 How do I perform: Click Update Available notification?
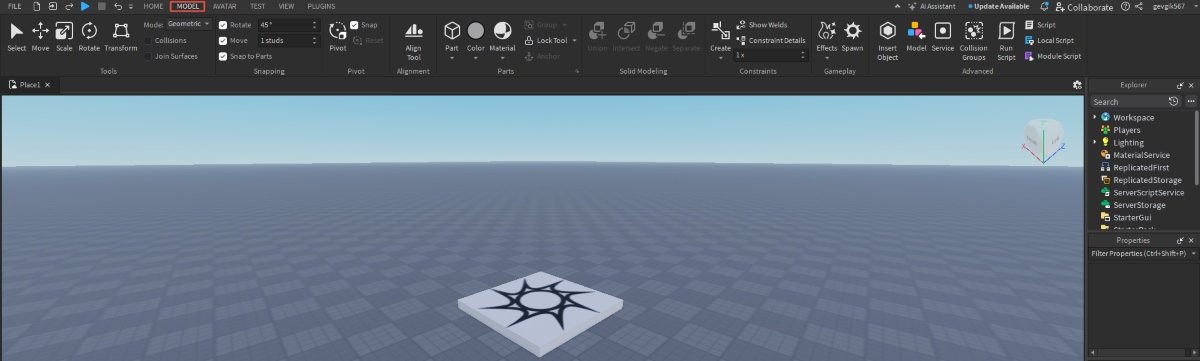[x=1002, y=6]
